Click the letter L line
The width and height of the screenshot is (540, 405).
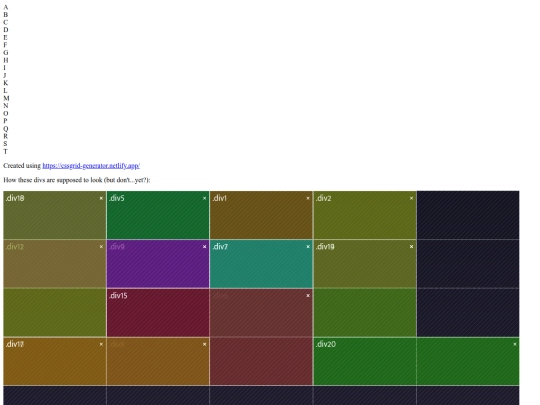pyautogui.click(x=5, y=90)
